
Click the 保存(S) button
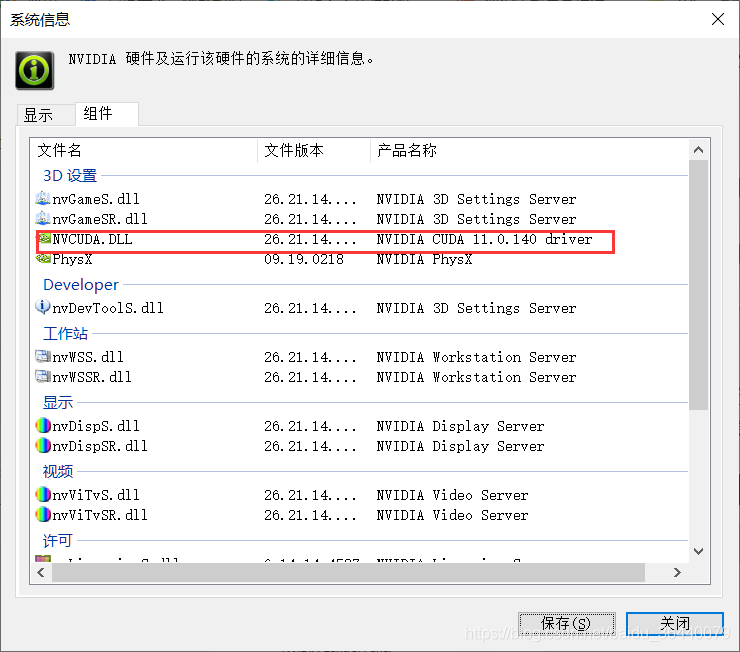click(x=566, y=624)
